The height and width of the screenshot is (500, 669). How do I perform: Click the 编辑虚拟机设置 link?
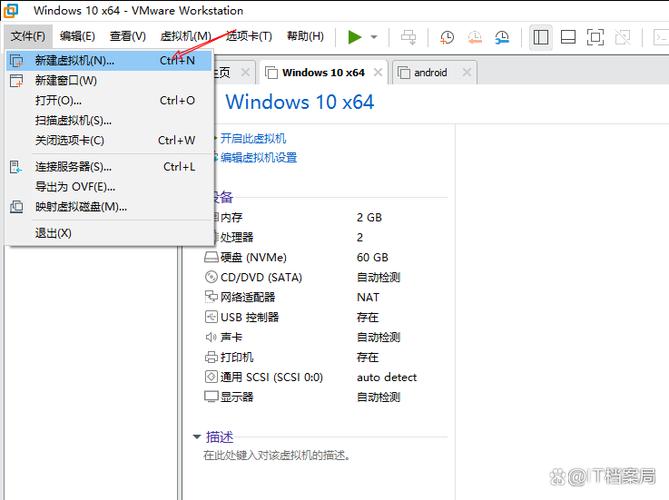click(258, 158)
